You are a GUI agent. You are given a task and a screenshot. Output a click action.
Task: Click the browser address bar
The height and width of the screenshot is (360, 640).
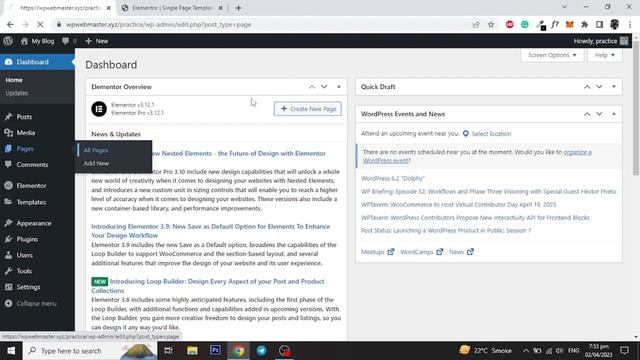coord(261,24)
